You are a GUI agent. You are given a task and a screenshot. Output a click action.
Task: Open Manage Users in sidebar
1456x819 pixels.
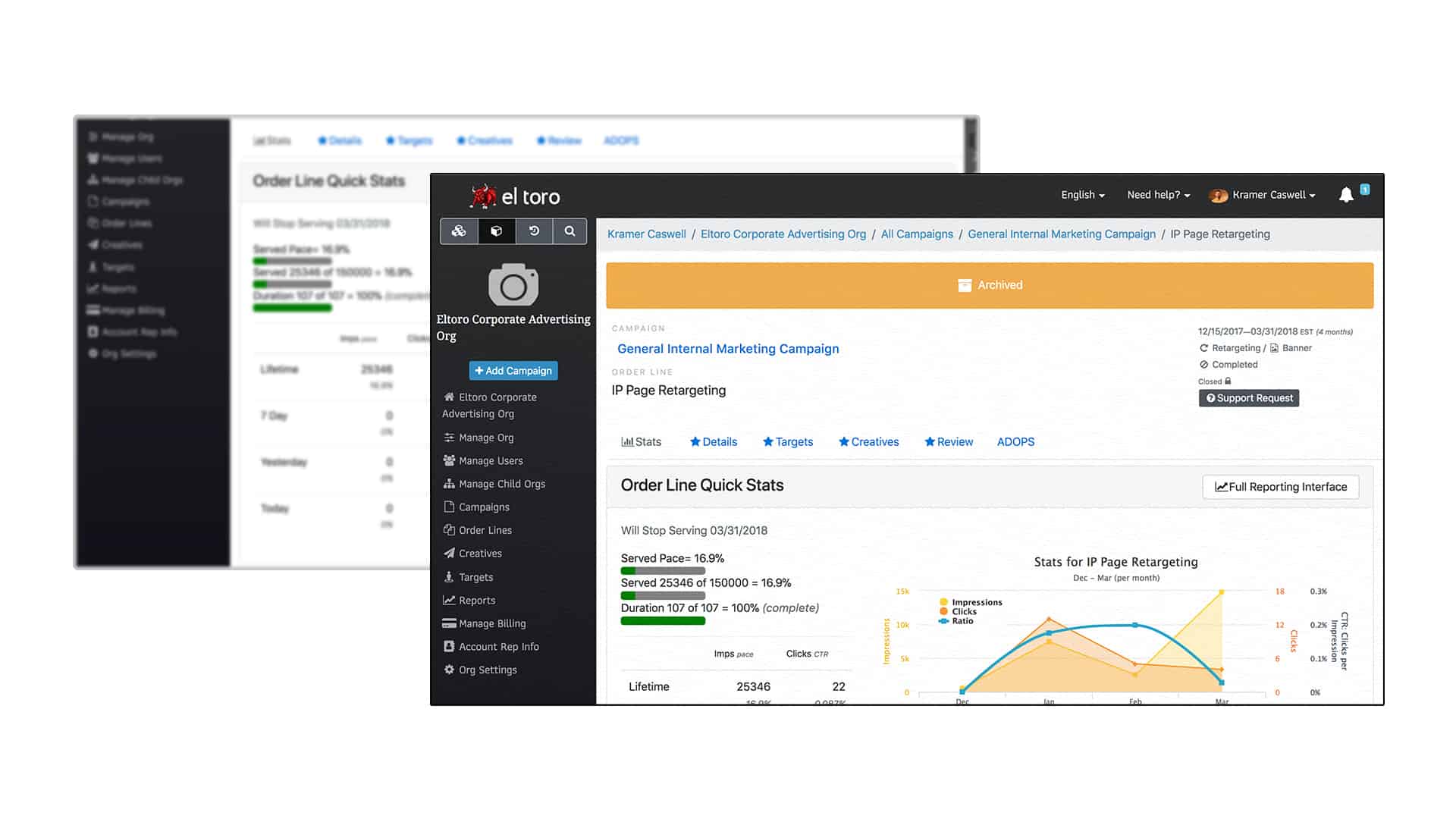point(483,461)
